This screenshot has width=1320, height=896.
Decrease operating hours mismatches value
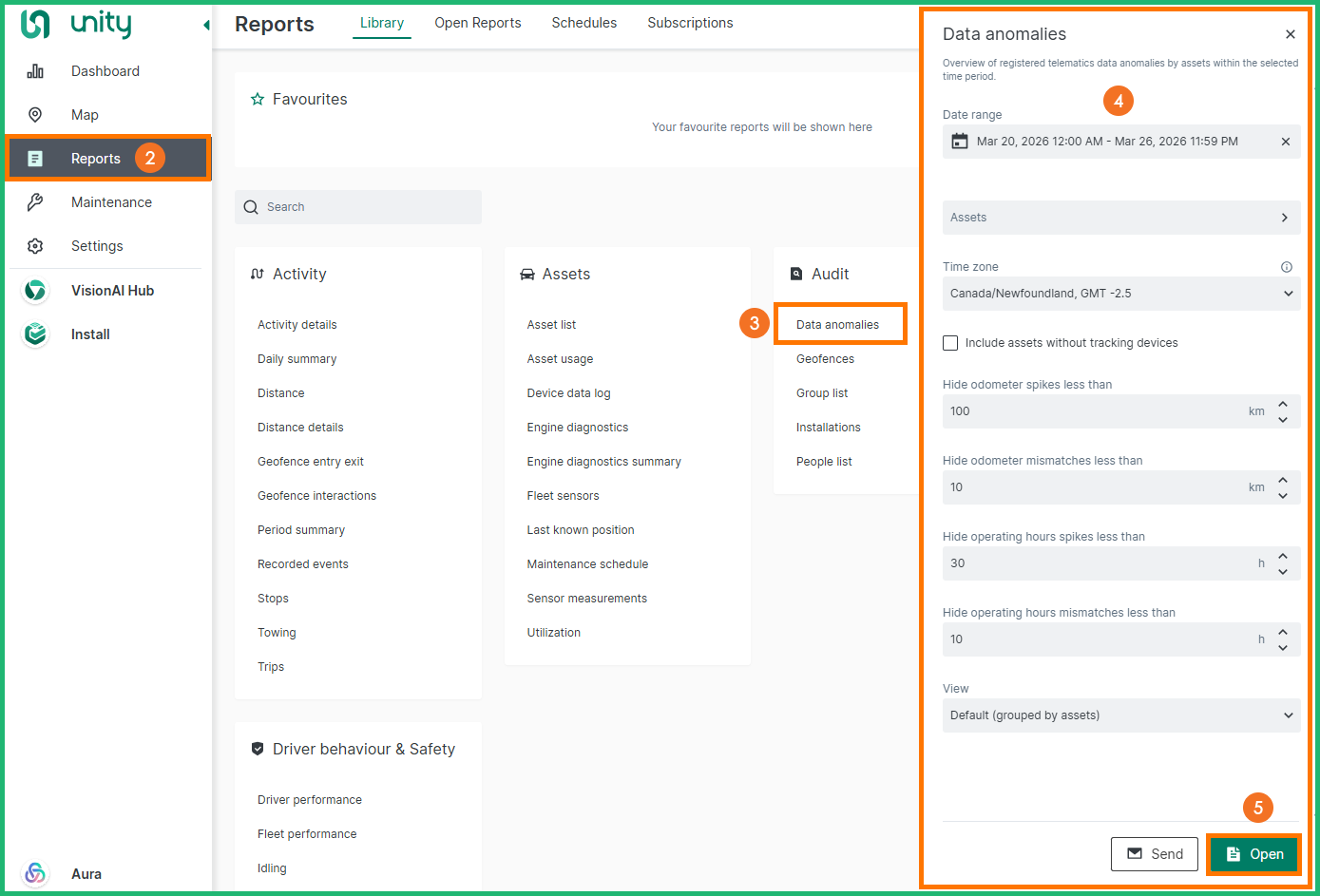pyautogui.click(x=1283, y=648)
